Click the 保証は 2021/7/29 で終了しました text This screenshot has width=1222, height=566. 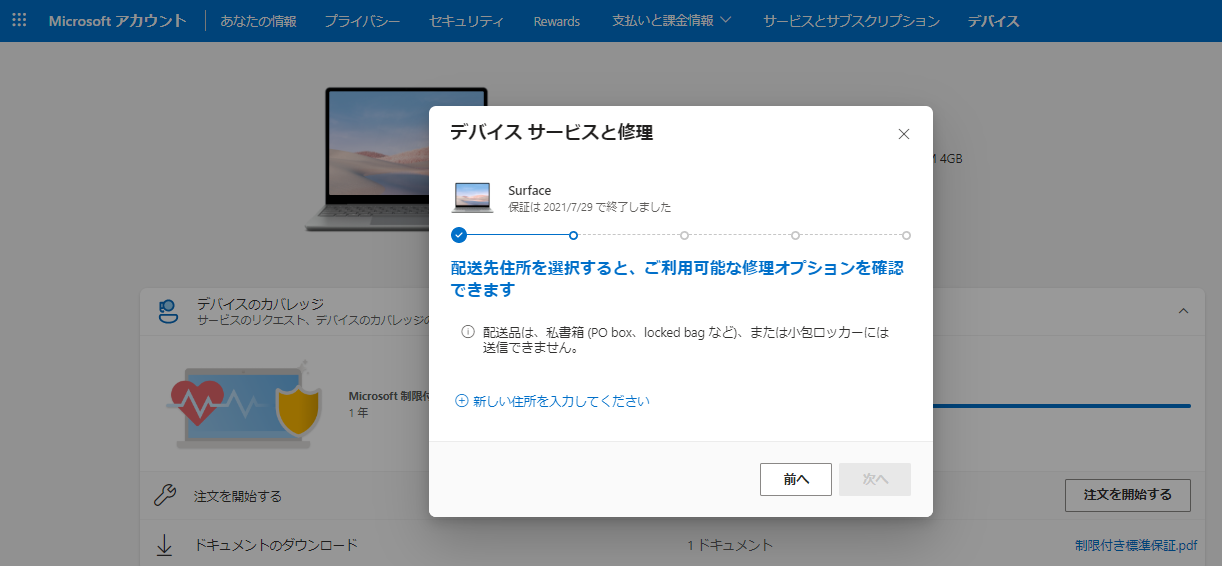pyautogui.click(x=590, y=207)
